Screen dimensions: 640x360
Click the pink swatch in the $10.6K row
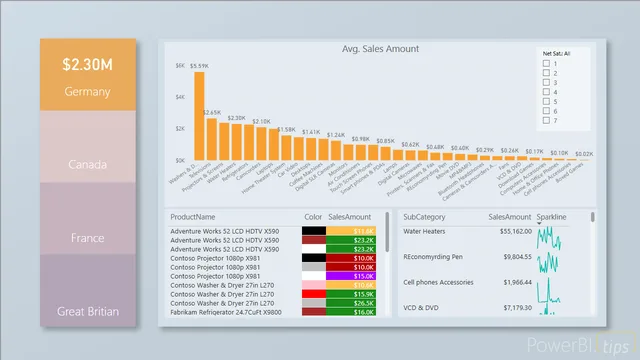coord(314,285)
